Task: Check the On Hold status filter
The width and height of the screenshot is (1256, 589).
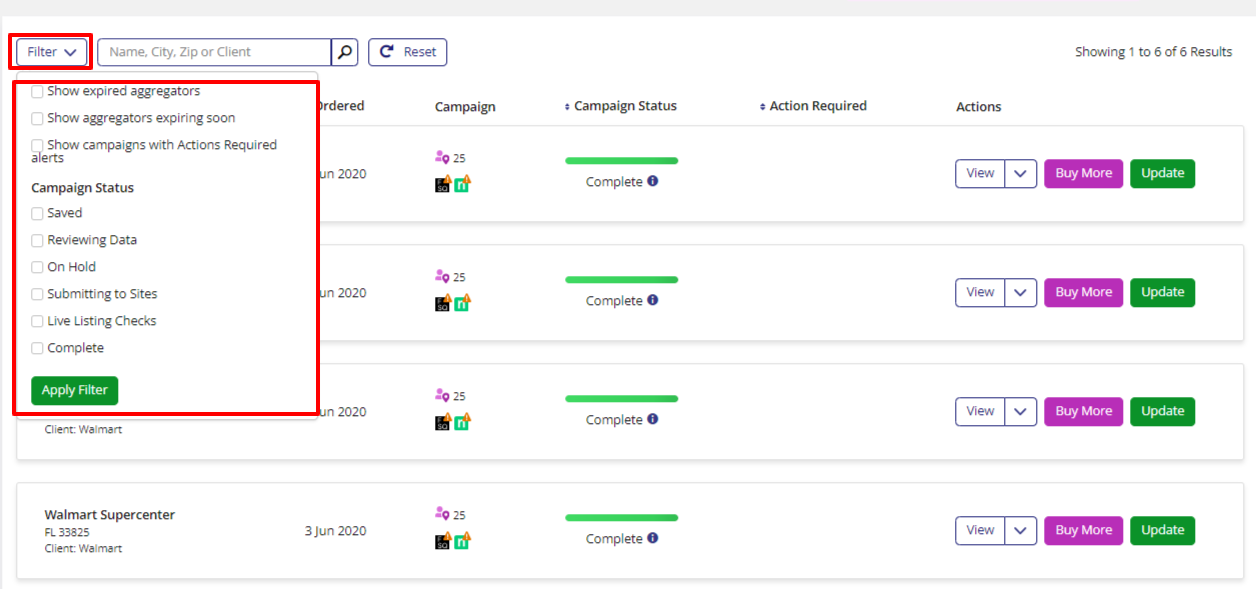Action: [37, 267]
